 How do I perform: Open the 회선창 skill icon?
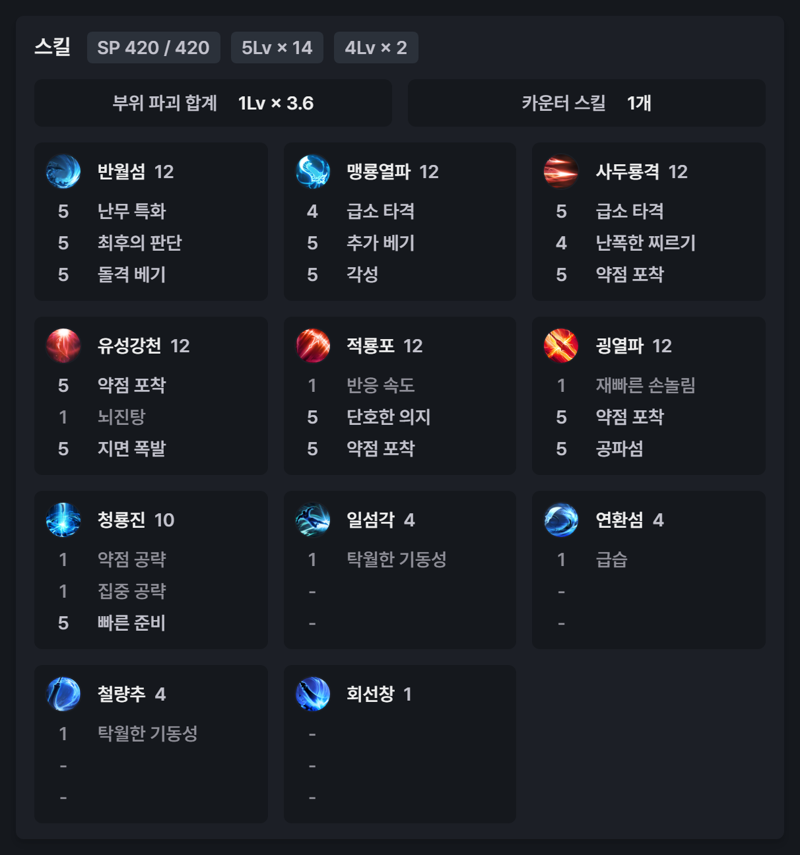pyautogui.click(x=312, y=694)
